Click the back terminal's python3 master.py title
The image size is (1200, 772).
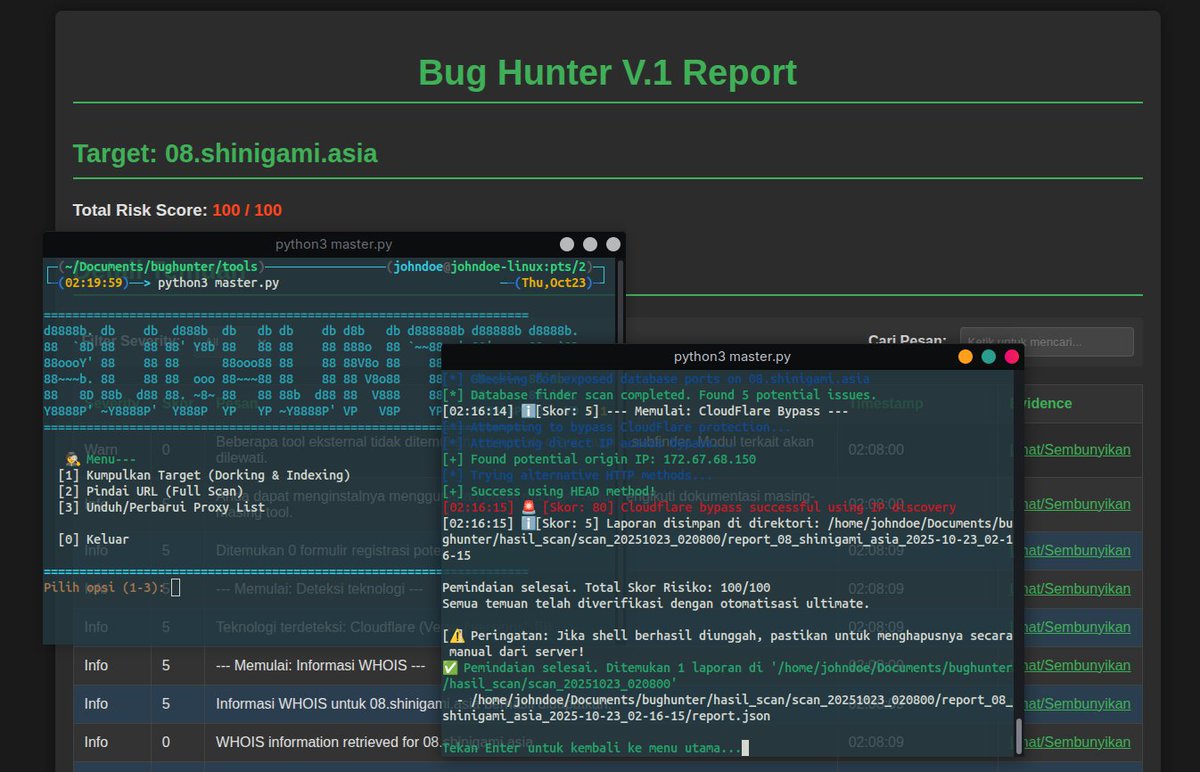click(x=334, y=244)
